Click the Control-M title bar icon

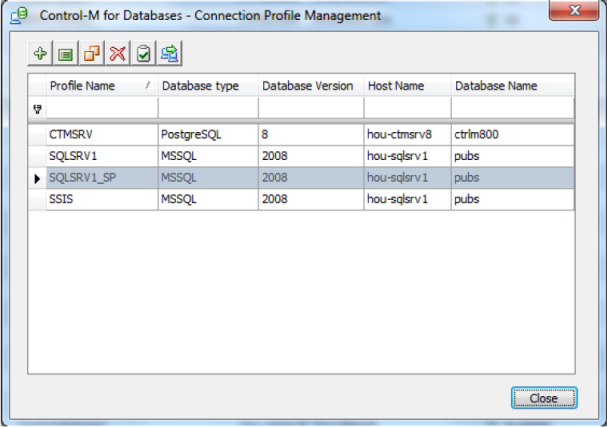(19, 16)
